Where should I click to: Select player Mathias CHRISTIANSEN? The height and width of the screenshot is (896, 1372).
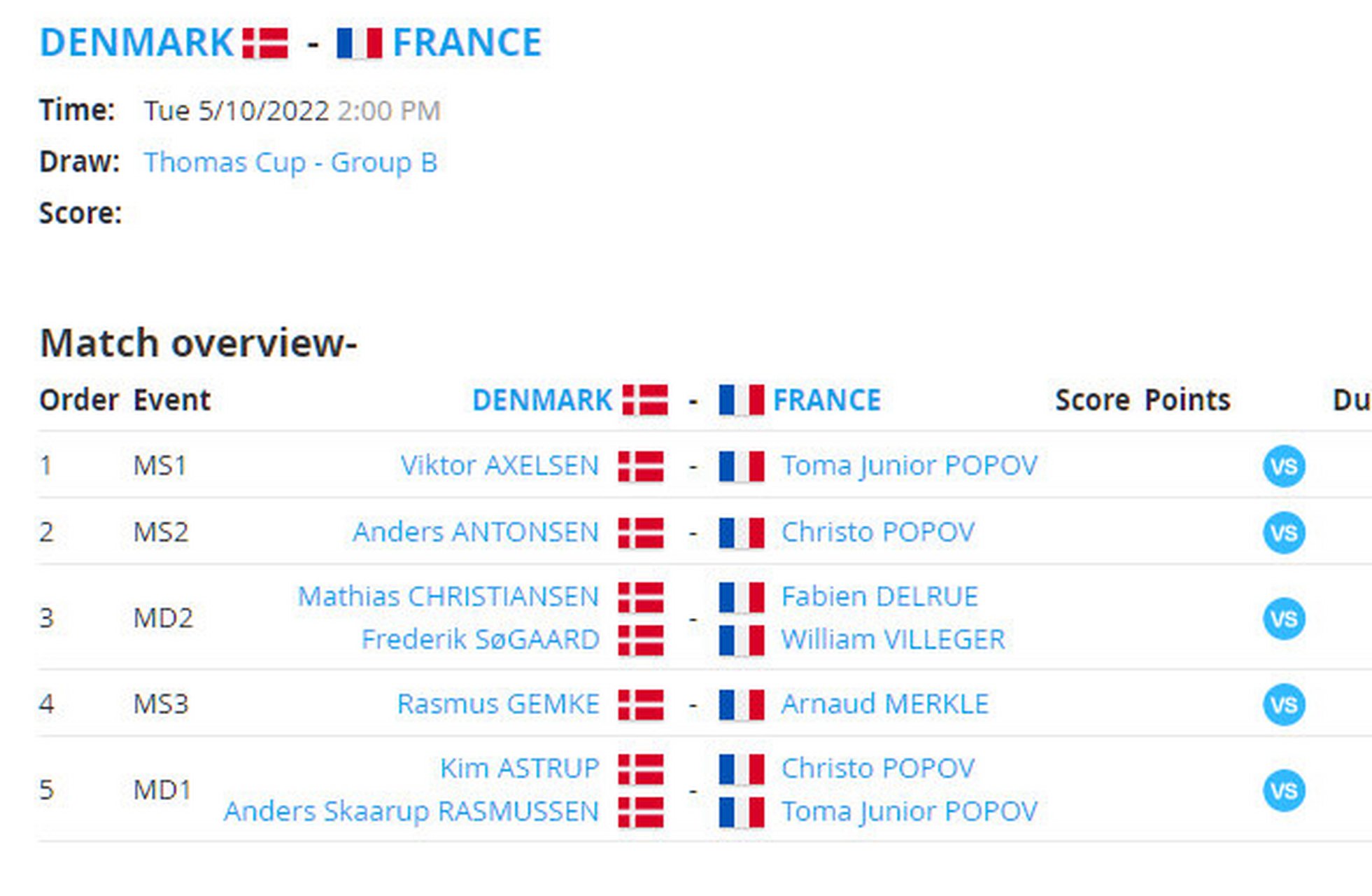pos(448,596)
